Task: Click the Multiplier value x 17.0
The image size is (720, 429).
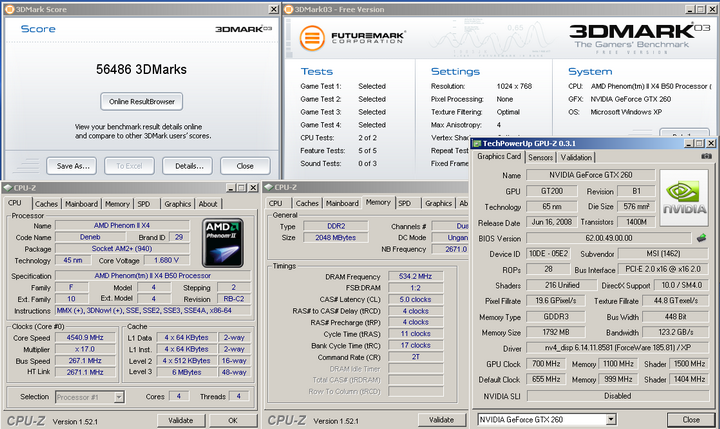Action: coord(85,349)
